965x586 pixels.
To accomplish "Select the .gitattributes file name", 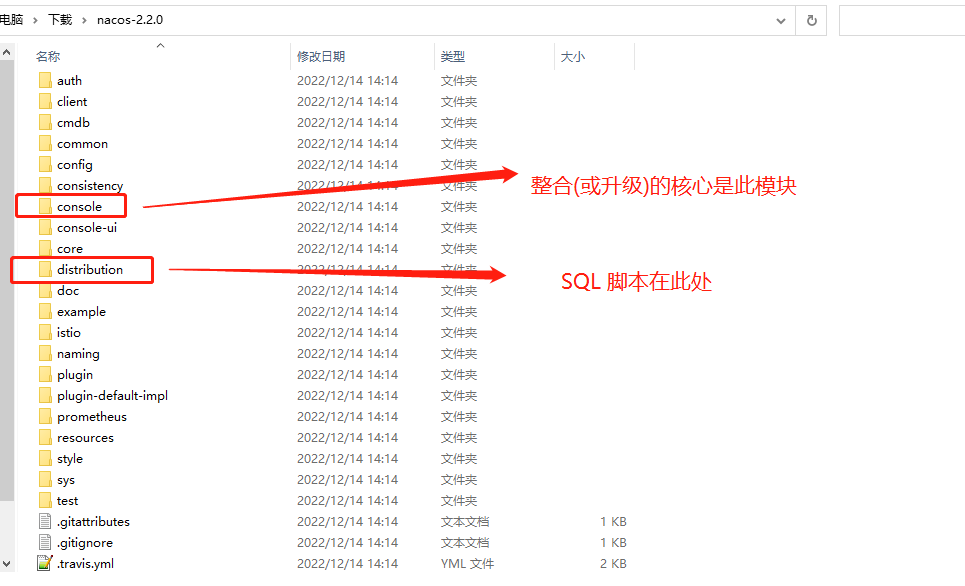I will point(94,522).
